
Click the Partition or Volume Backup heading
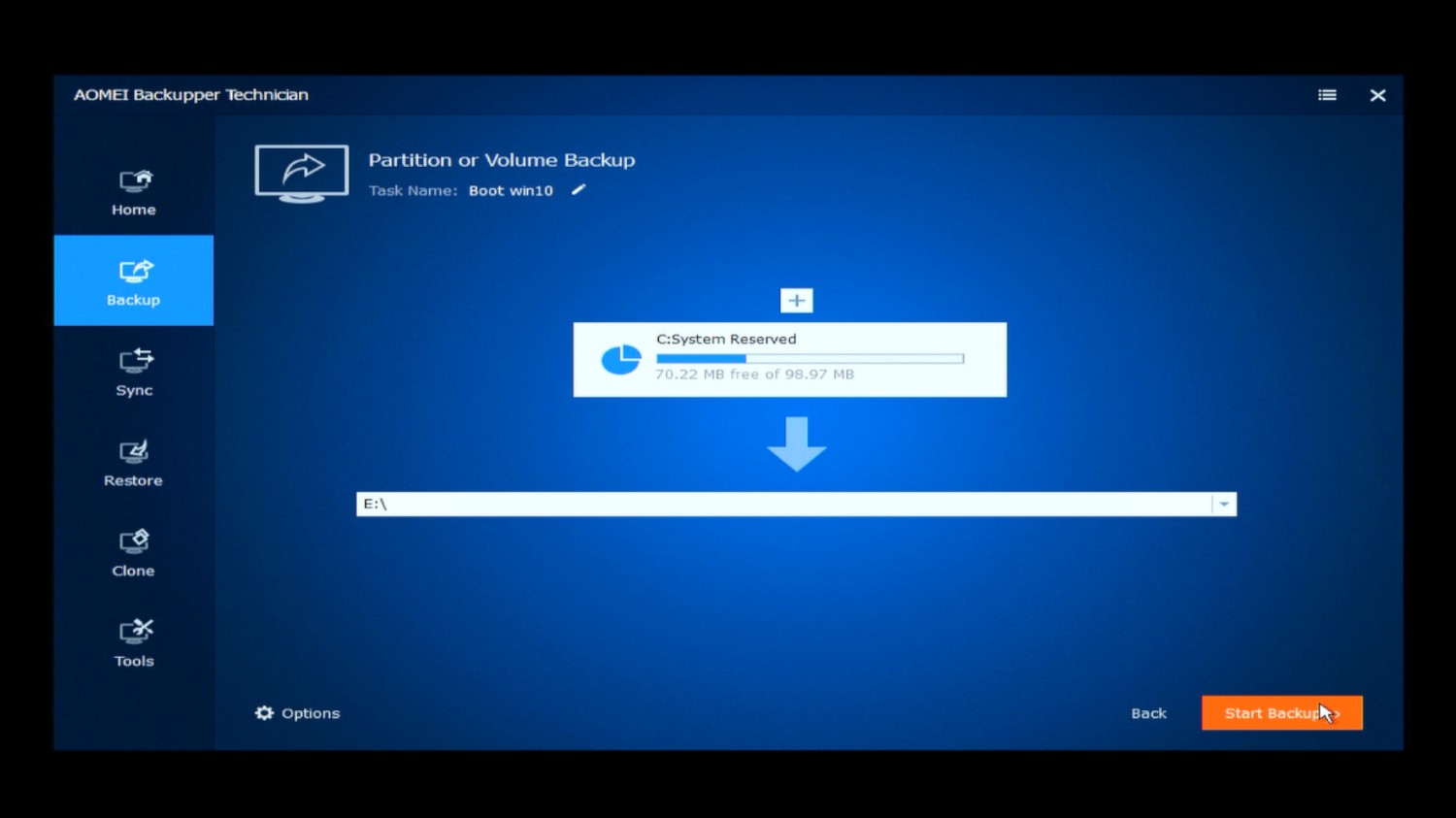click(502, 160)
